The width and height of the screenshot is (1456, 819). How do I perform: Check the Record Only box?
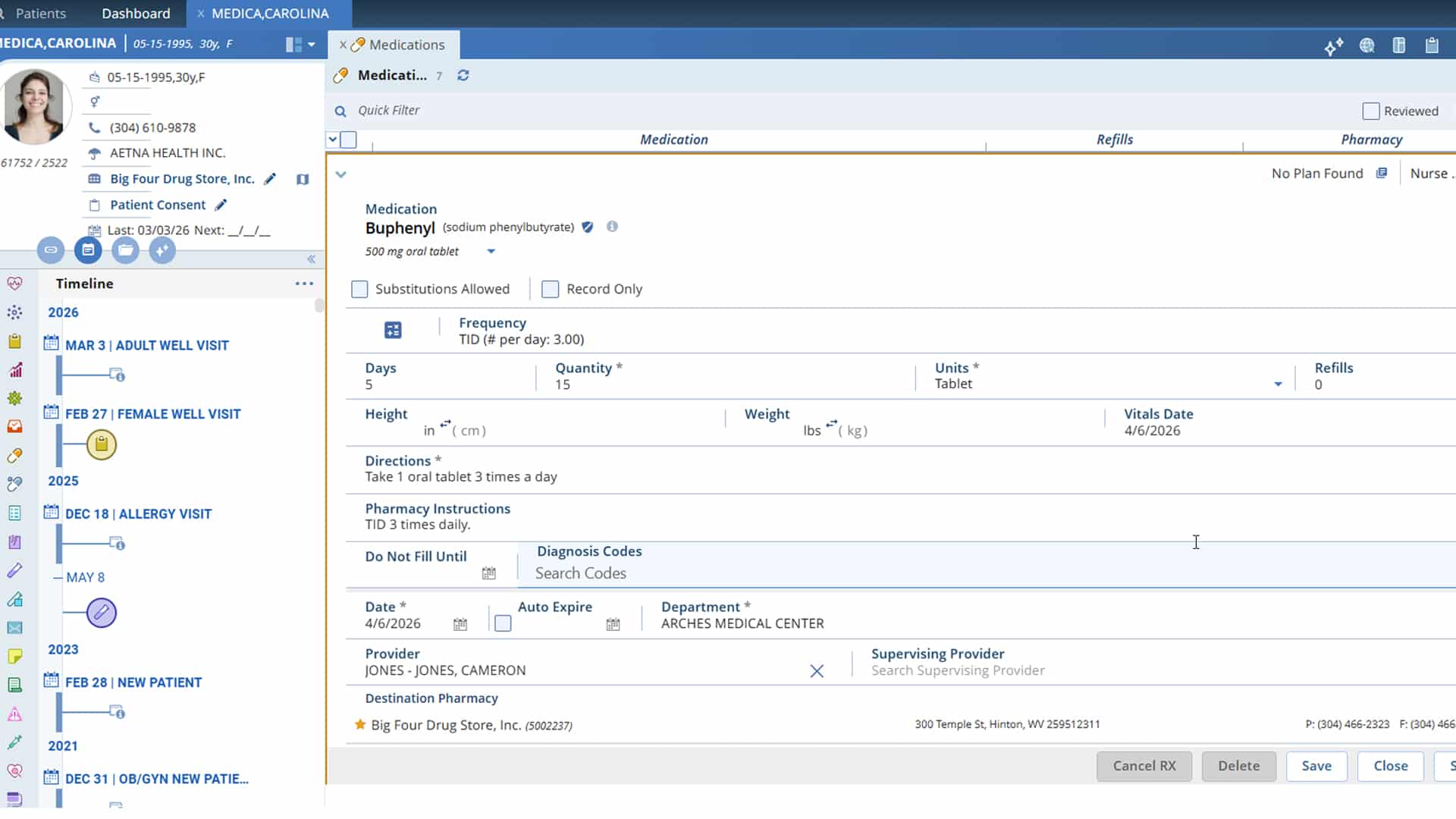pyautogui.click(x=551, y=289)
